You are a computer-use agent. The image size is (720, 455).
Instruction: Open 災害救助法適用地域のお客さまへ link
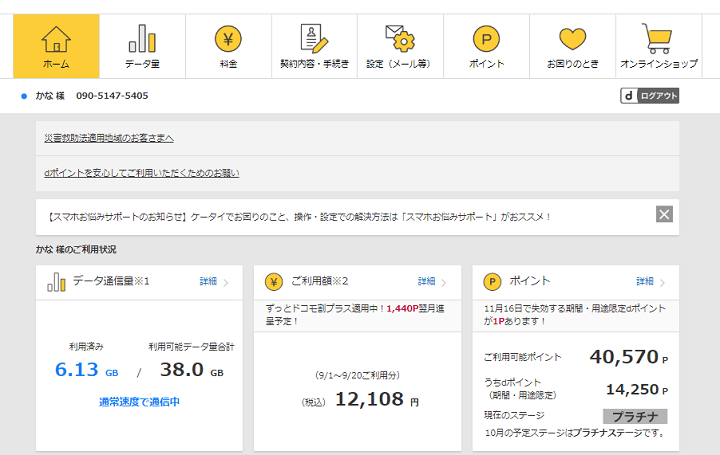[109, 138]
